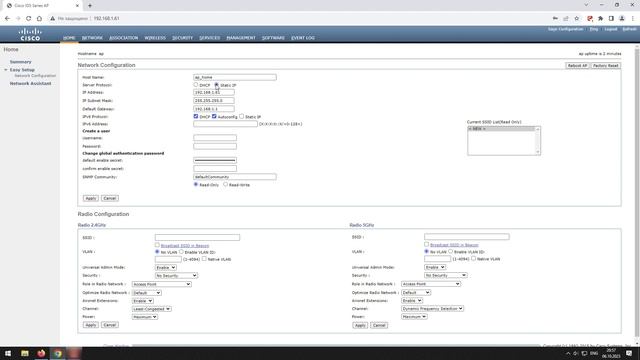Open 5GHz Channel Dynamic Frequency Selection dropdown
Image resolution: width=640 pixels, height=360 pixels.
tap(432, 309)
